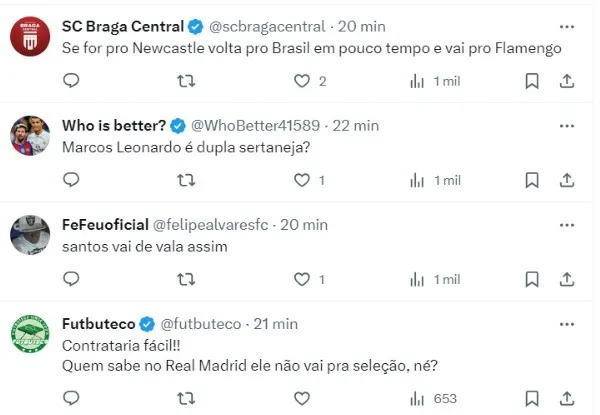Open FeFeuoficial's profile picture
The image size is (600, 415).
click(30, 235)
